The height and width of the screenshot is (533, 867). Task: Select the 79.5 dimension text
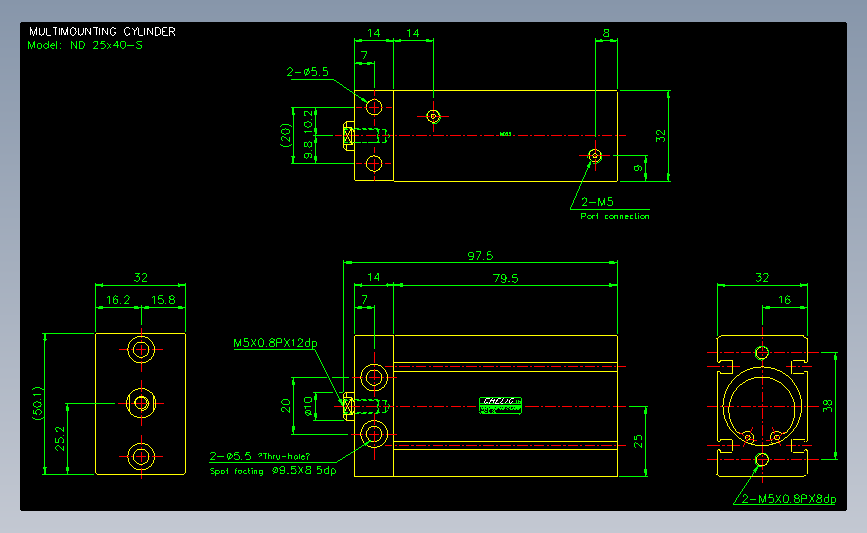click(505, 278)
